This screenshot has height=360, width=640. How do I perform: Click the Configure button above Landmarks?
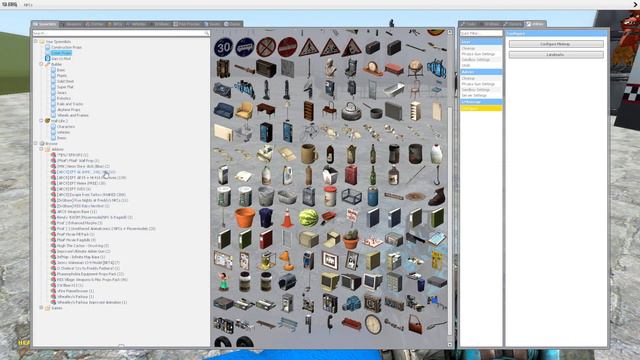click(556, 44)
